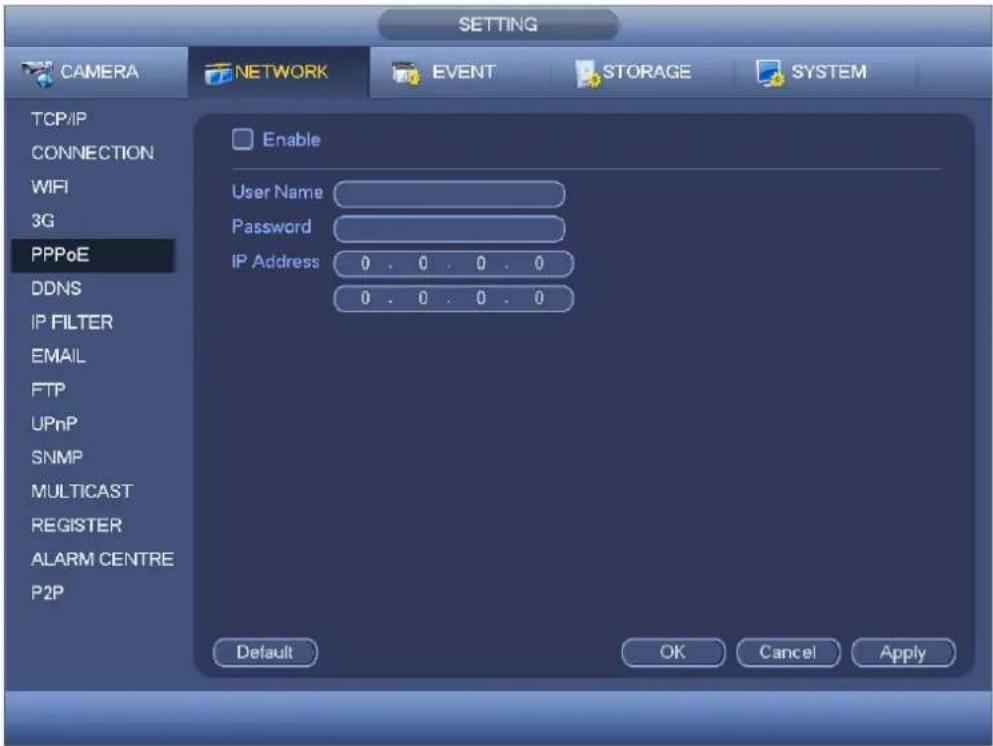993x746 pixels.
Task: Click the IP Address label
Action: [x=275, y=262]
